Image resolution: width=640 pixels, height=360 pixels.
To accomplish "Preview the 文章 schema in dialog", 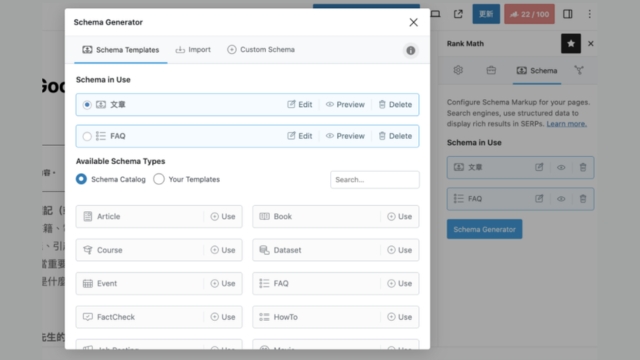I will [x=345, y=104].
